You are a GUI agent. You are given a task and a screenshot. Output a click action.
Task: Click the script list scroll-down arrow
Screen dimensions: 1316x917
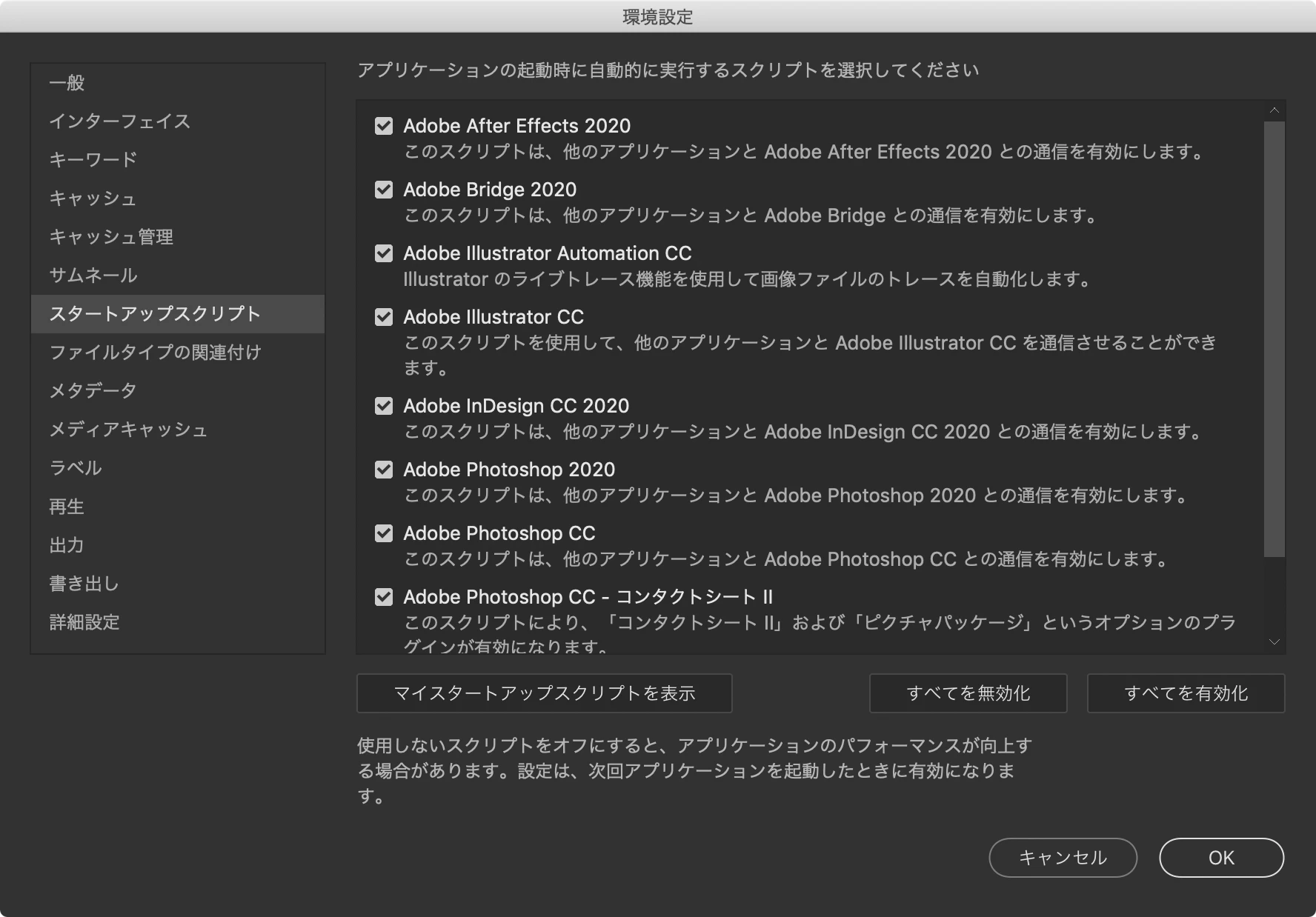point(1275,642)
